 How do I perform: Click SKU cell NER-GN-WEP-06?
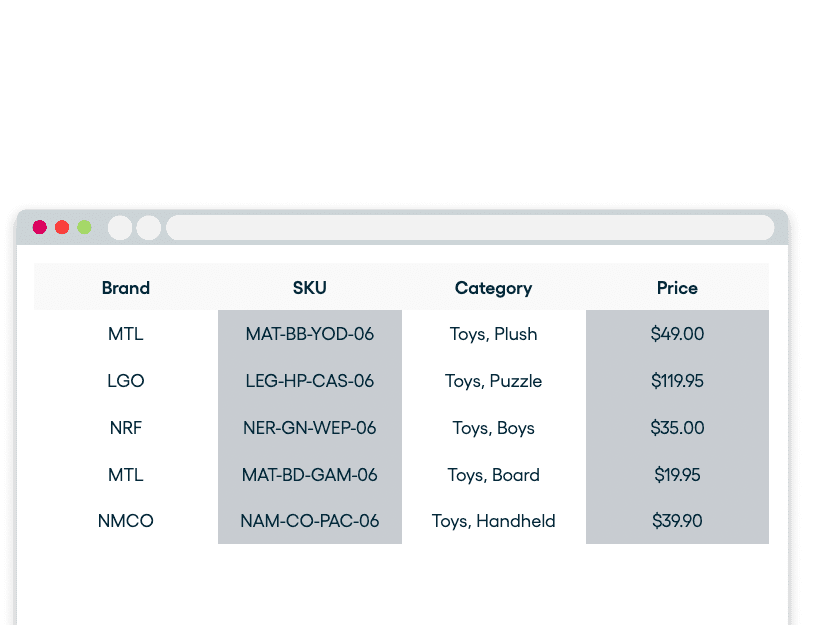click(310, 428)
